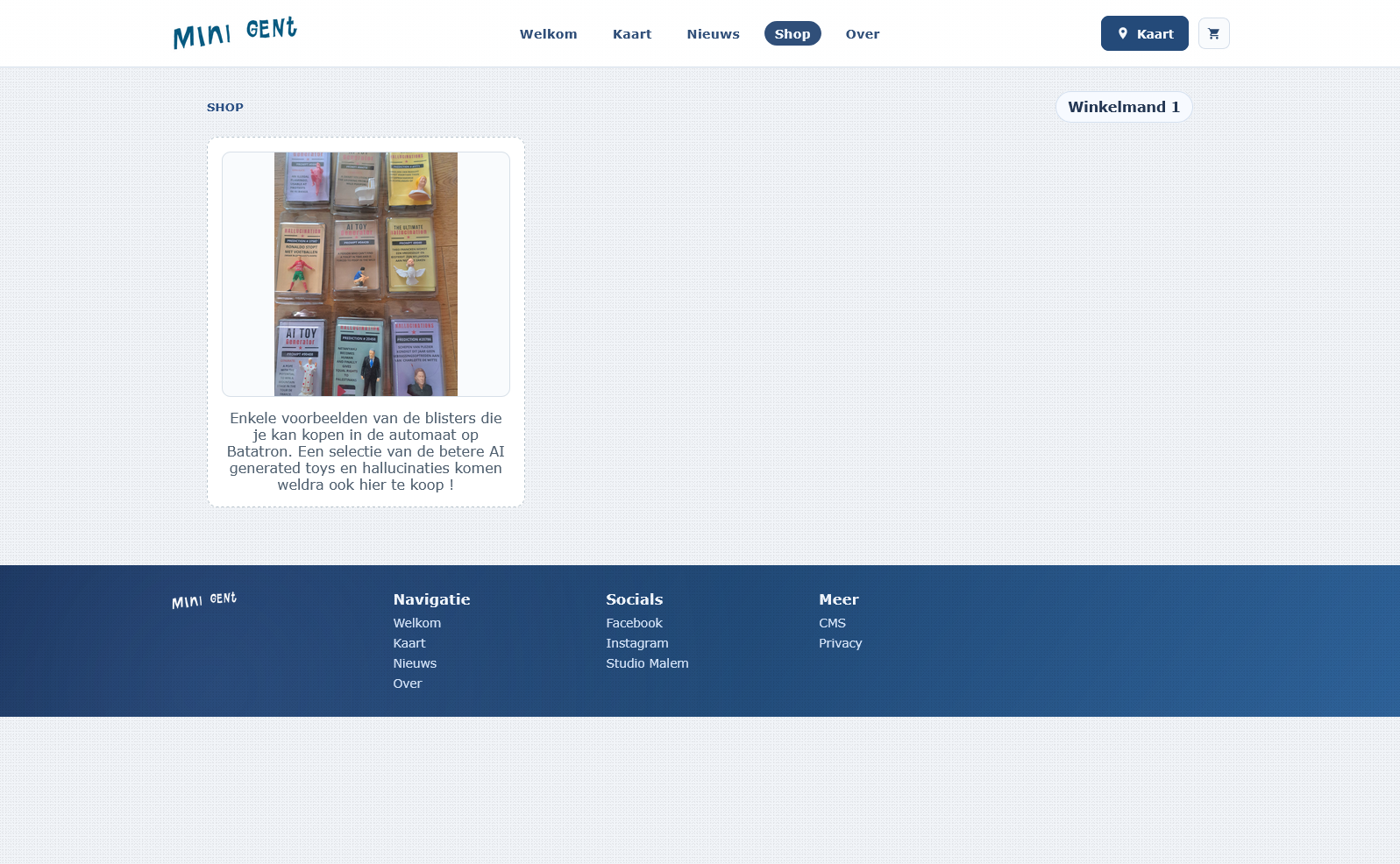Open the Over page from top menu
Image resolution: width=1400 pixels, height=864 pixels.
tap(863, 34)
